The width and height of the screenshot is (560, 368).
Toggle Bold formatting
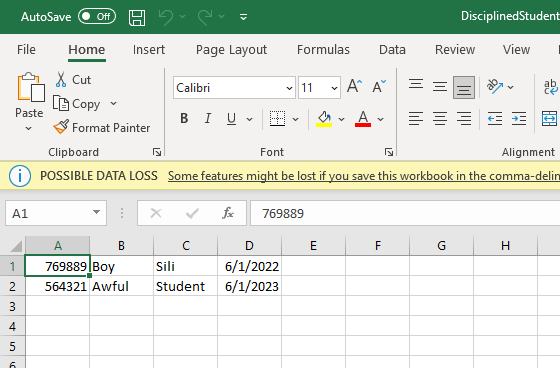click(184, 119)
